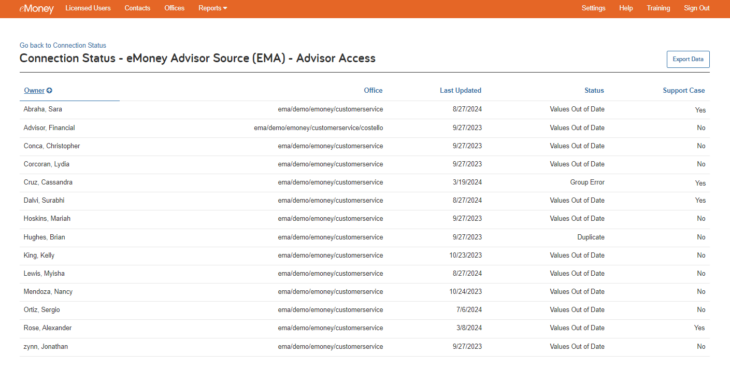Click the sort arrow icon beside Owner

click(x=49, y=90)
